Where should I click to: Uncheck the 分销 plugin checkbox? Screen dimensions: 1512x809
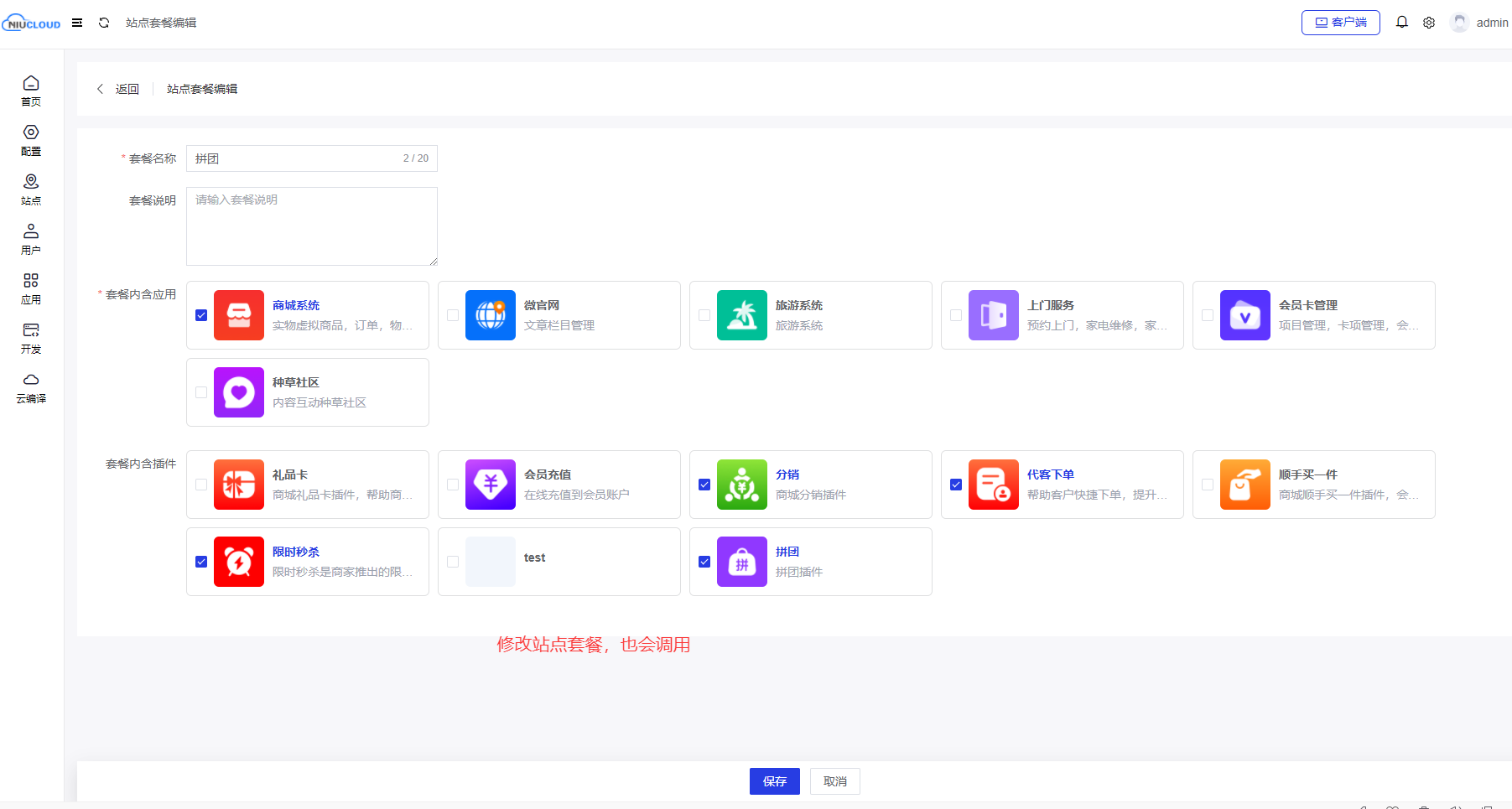coord(704,485)
